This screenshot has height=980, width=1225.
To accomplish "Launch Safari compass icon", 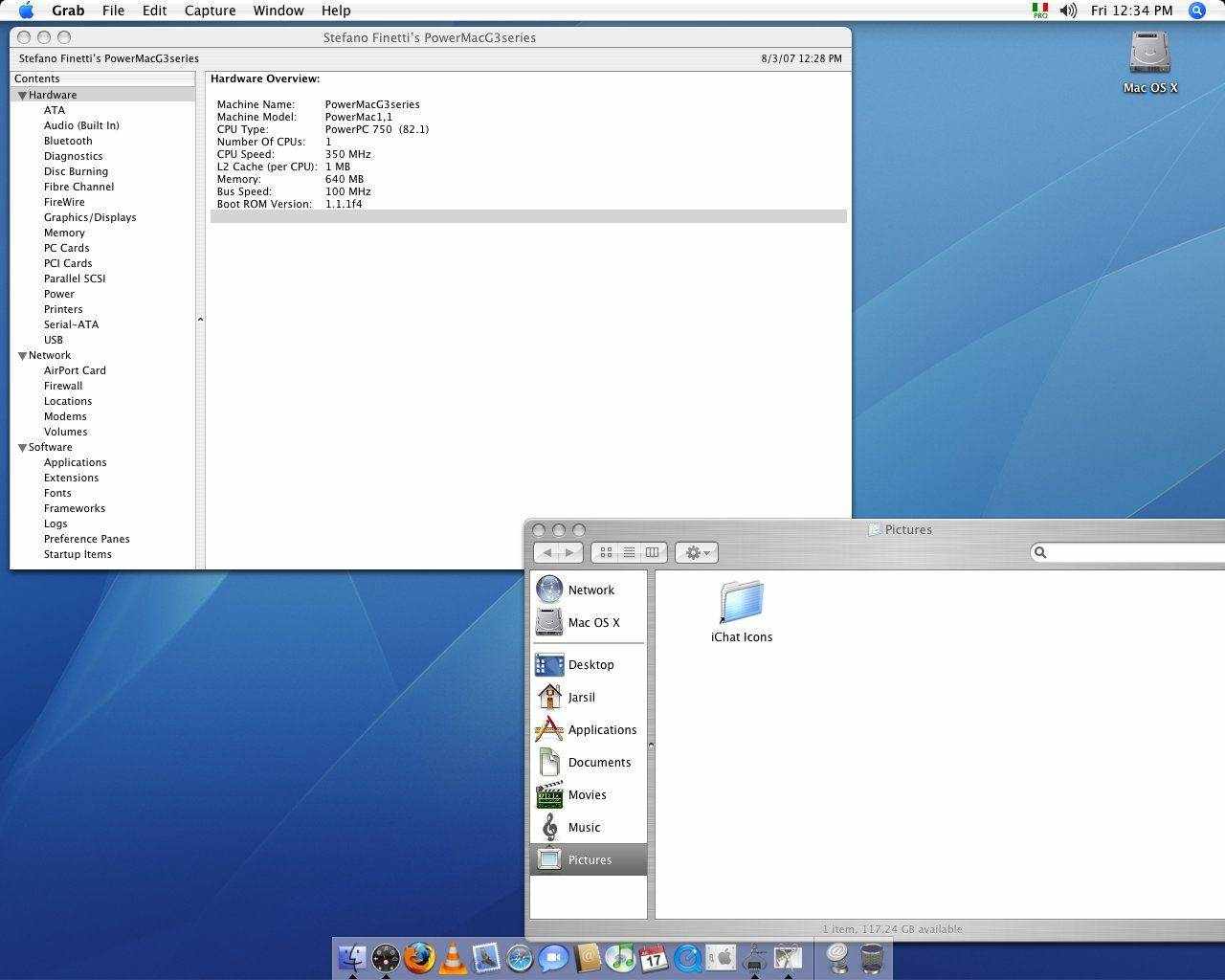I will coord(520,957).
